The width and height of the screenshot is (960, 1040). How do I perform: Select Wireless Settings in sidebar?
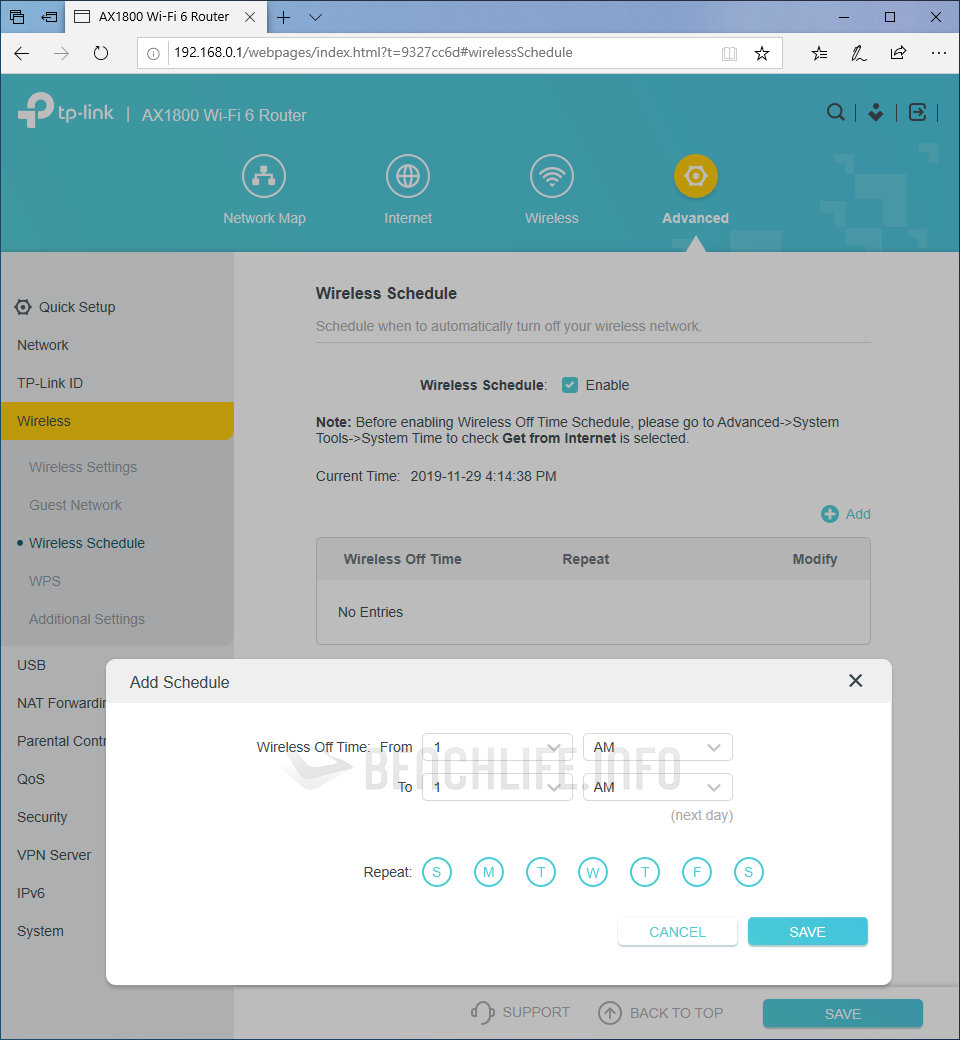83,467
